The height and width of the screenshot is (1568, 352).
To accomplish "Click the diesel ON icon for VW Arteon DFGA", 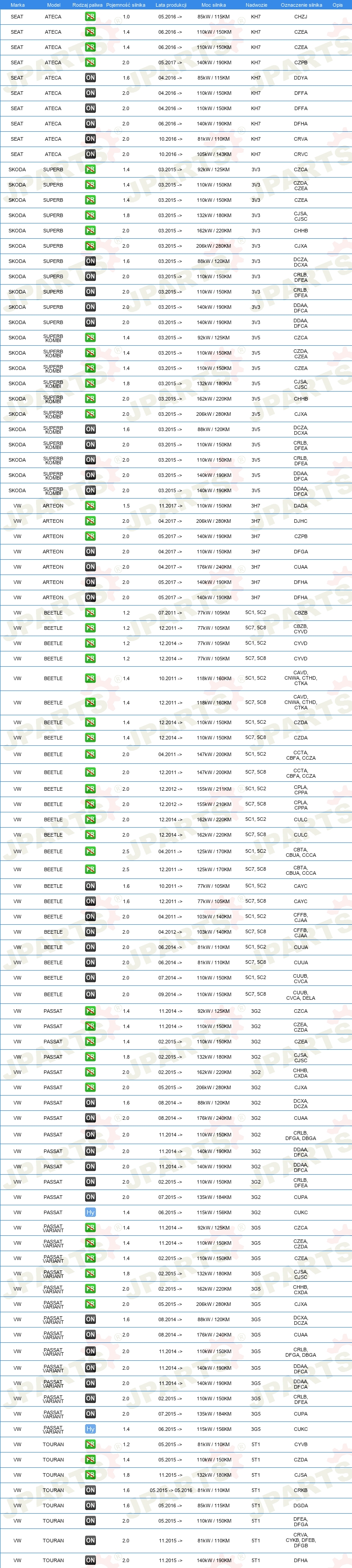I will (x=90, y=552).
